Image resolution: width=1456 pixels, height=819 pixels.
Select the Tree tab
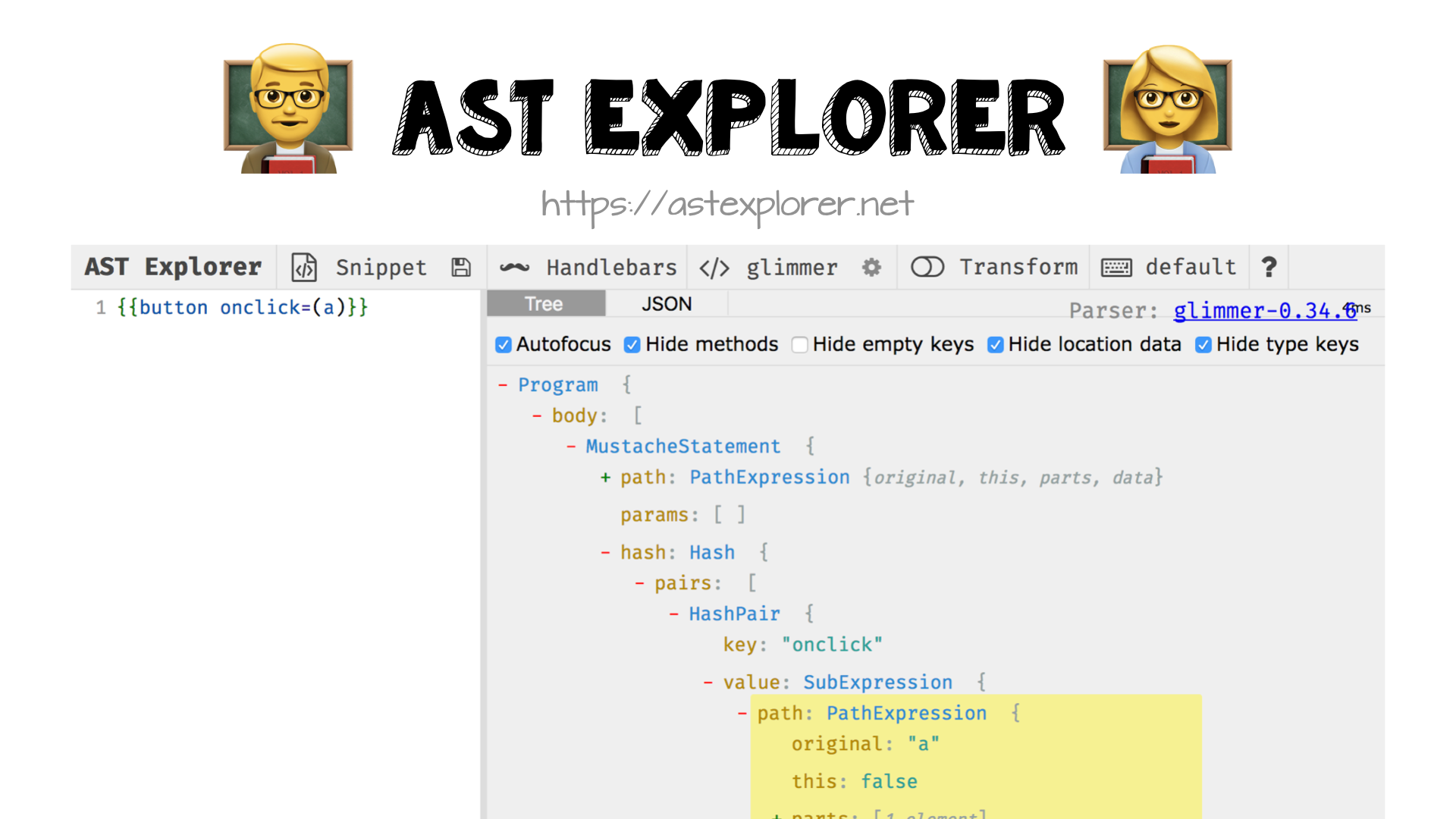(544, 304)
